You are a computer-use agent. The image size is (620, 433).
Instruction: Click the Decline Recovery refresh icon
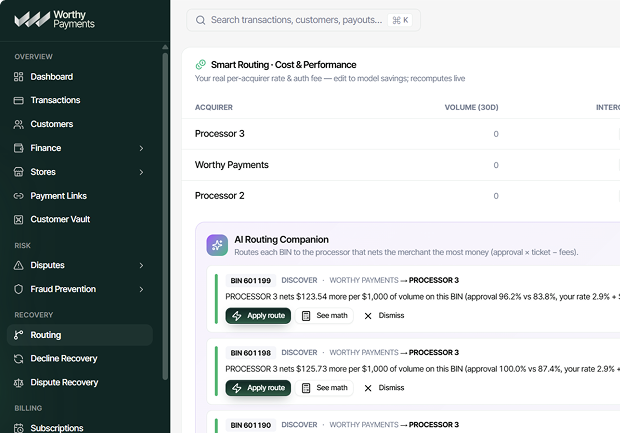pos(19,359)
